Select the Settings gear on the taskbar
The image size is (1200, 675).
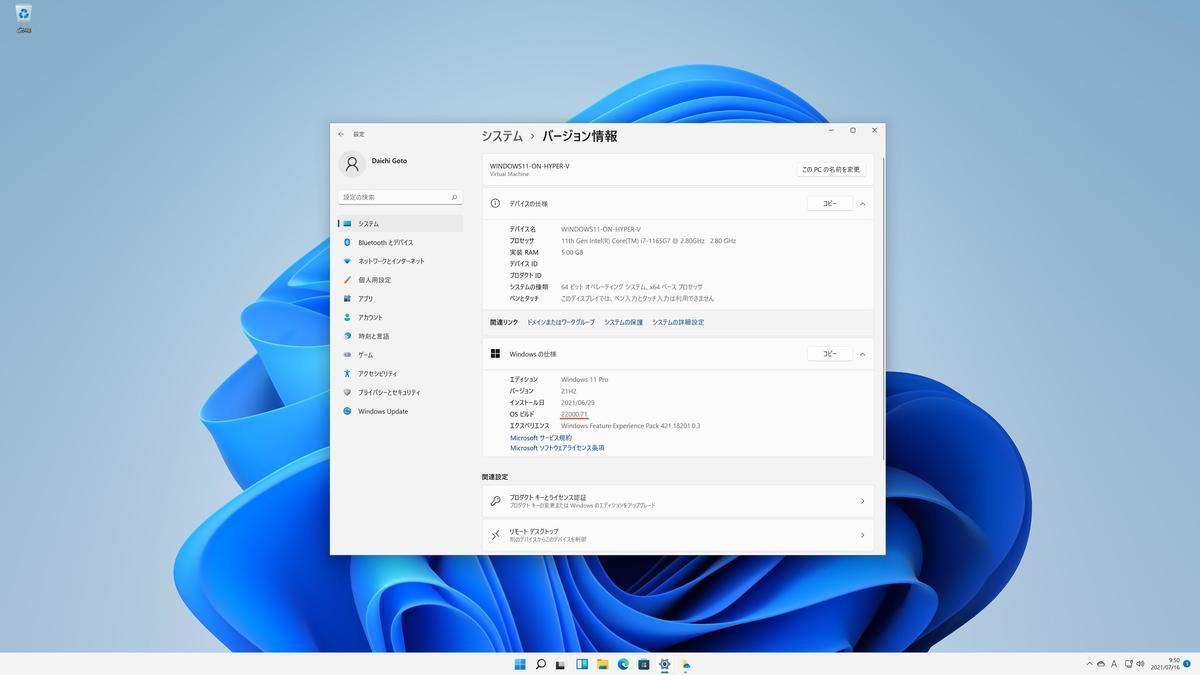665,664
